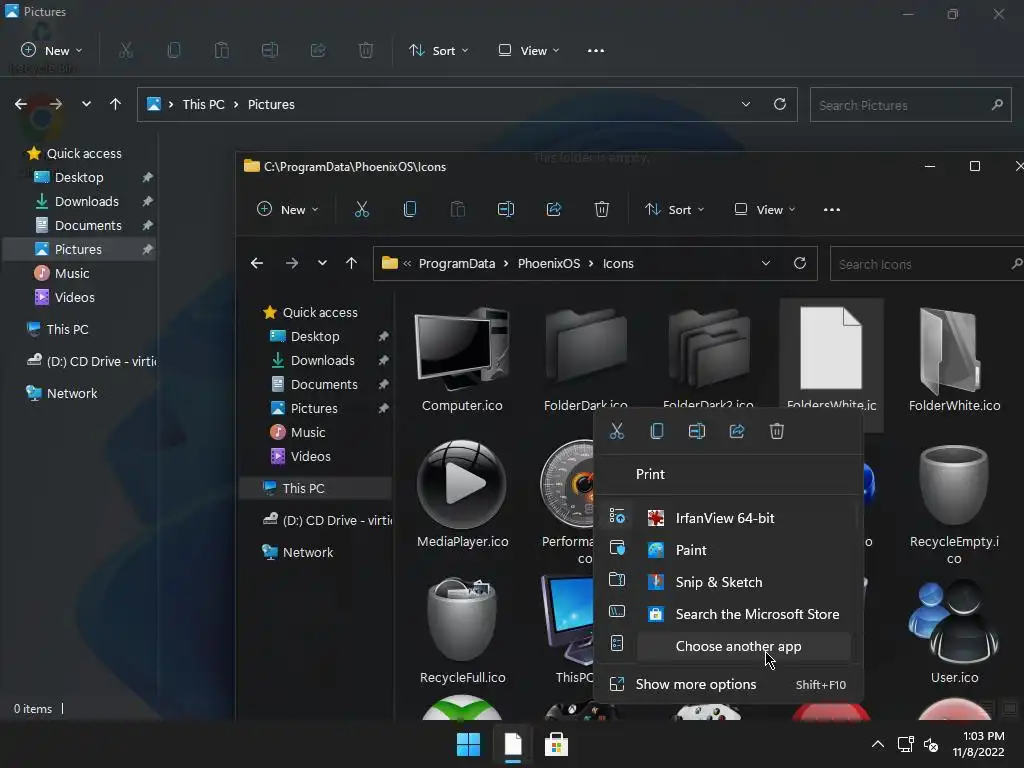Click This PC in Pictures breadcrumb

click(x=203, y=104)
